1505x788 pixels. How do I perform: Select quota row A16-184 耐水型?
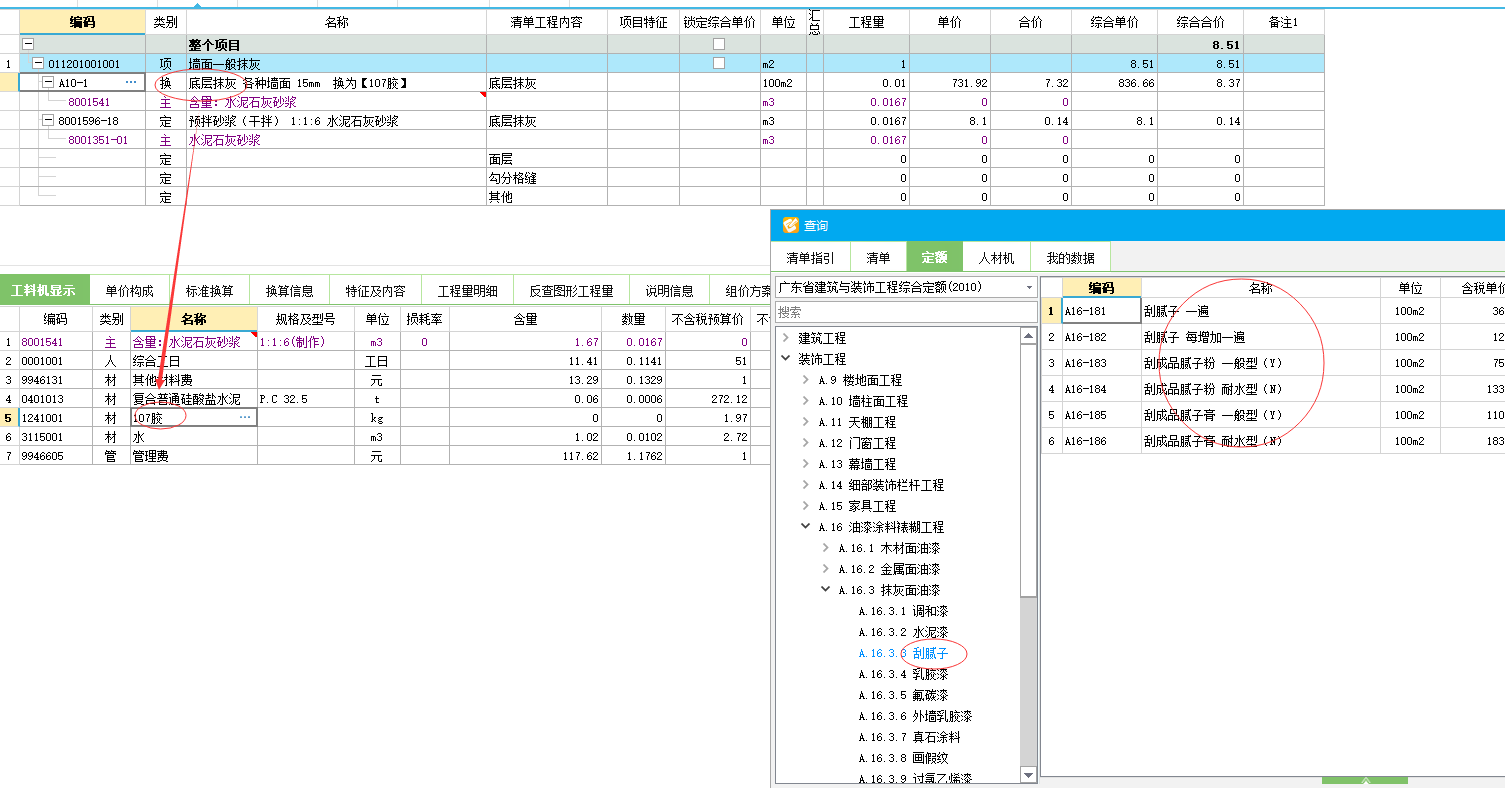click(x=1273, y=389)
